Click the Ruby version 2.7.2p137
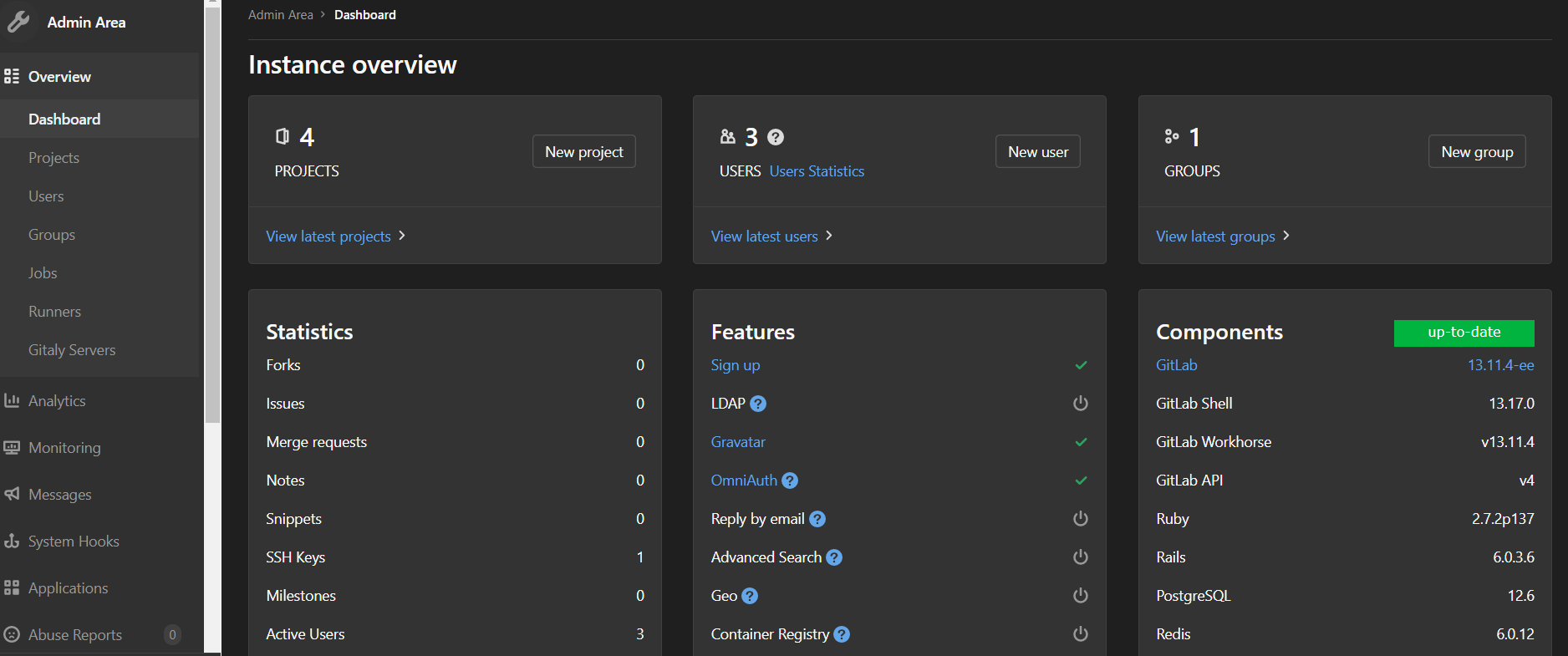 coord(1503,519)
